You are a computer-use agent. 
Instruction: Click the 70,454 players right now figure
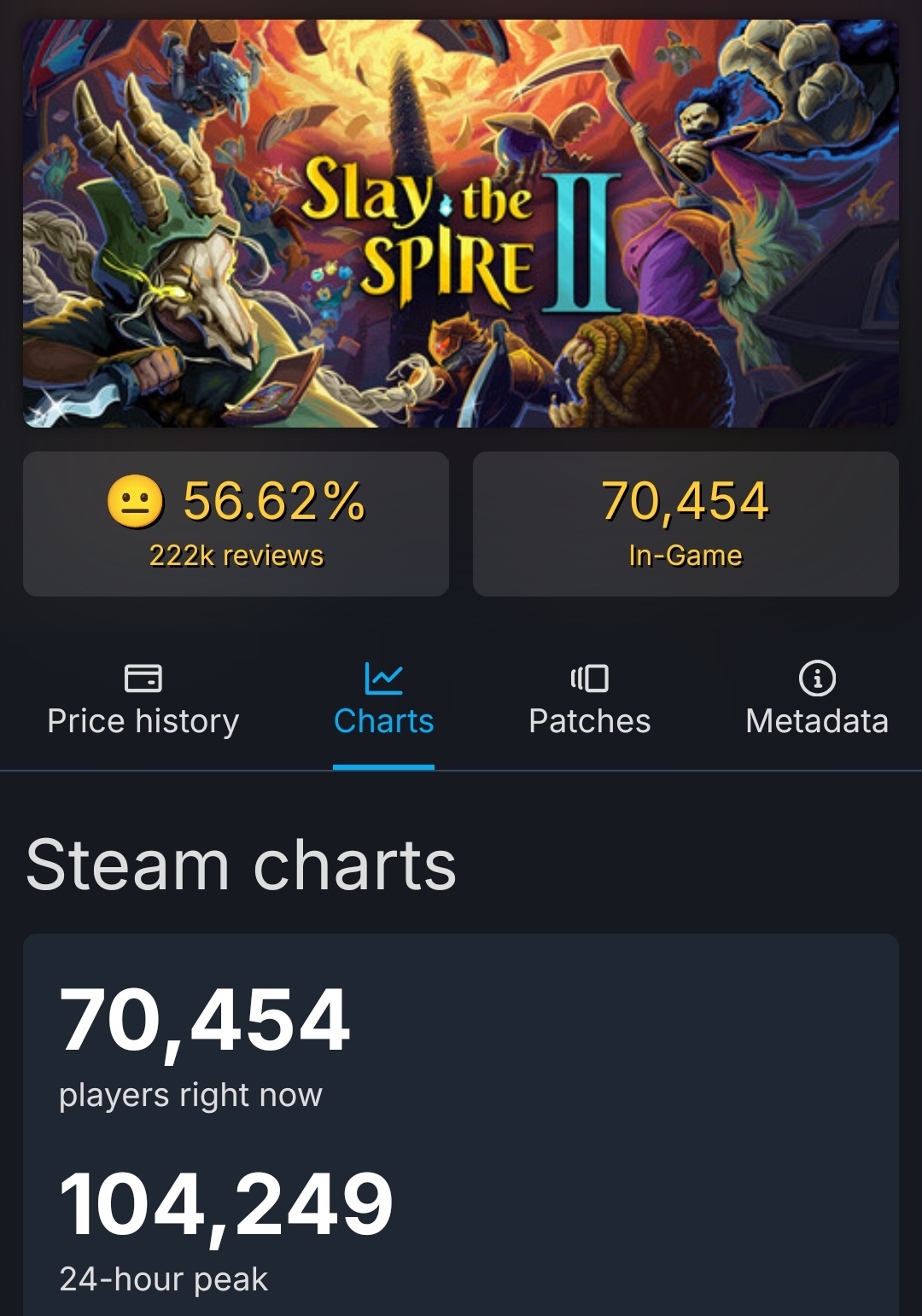tap(205, 1020)
